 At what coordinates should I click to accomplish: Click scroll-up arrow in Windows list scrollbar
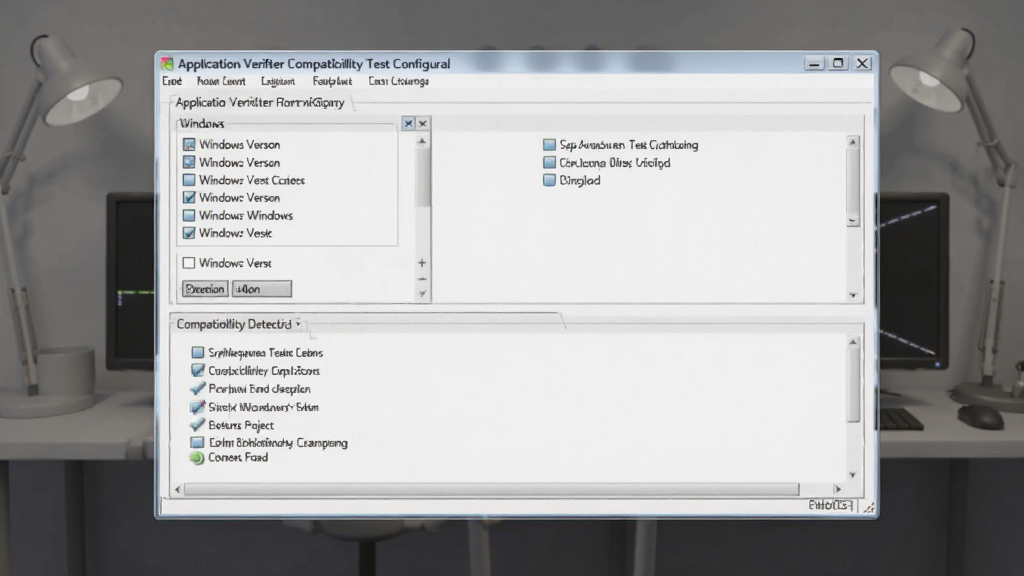(x=422, y=141)
